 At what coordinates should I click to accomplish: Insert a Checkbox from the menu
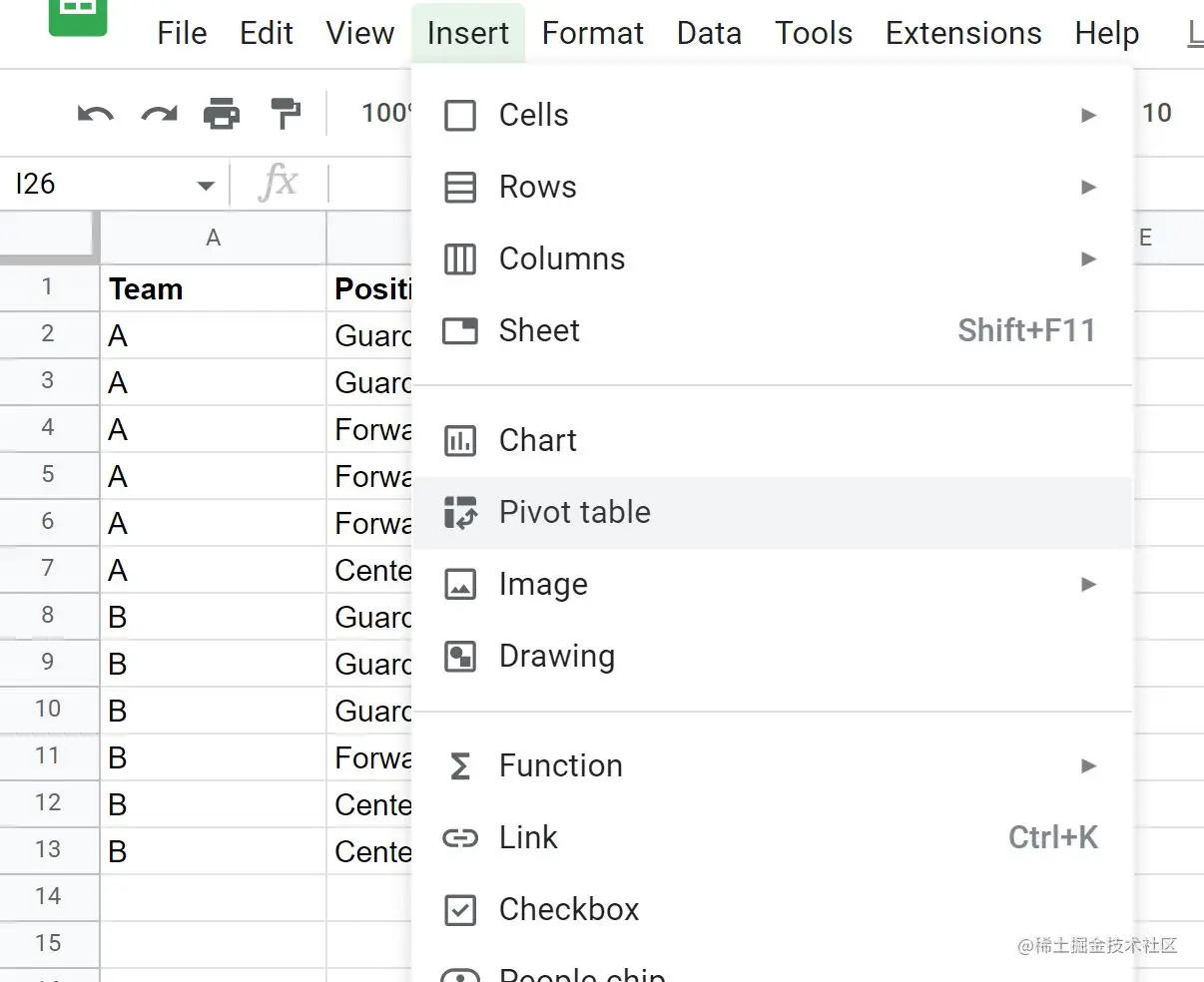coord(569,909)
